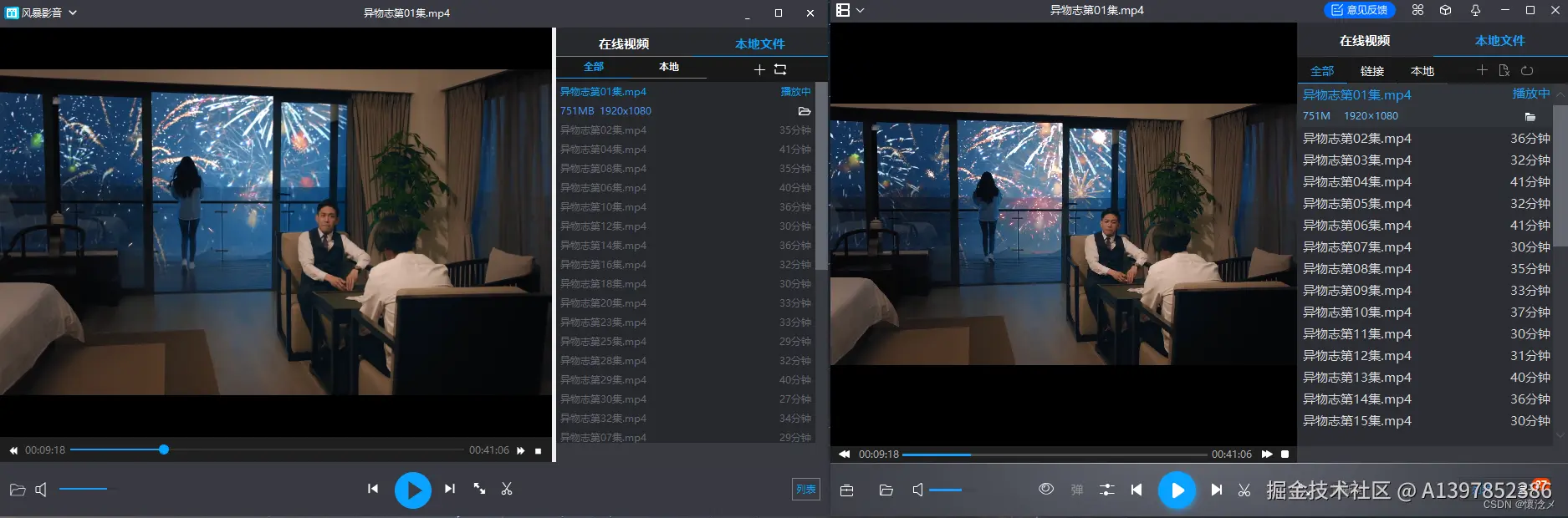This screenshot has width=1568, height=518.
Task: Switch to 本地文件 tab in the right player
Action: click(1499, 40)
